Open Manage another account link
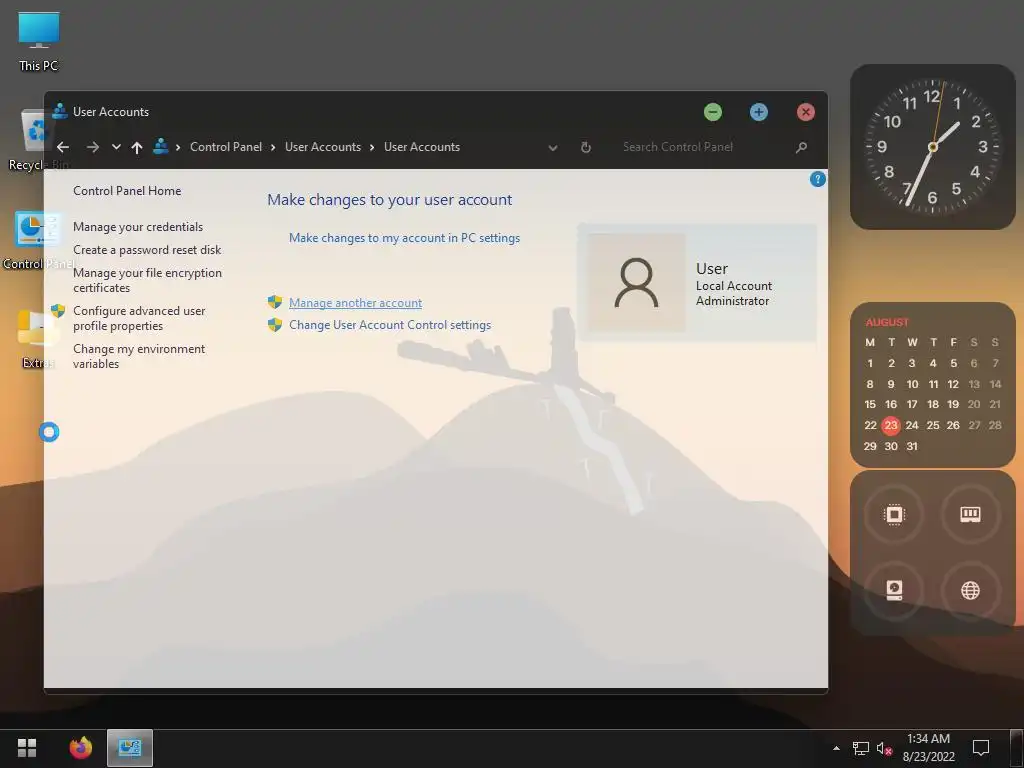1024x768 pixels. 355,303
